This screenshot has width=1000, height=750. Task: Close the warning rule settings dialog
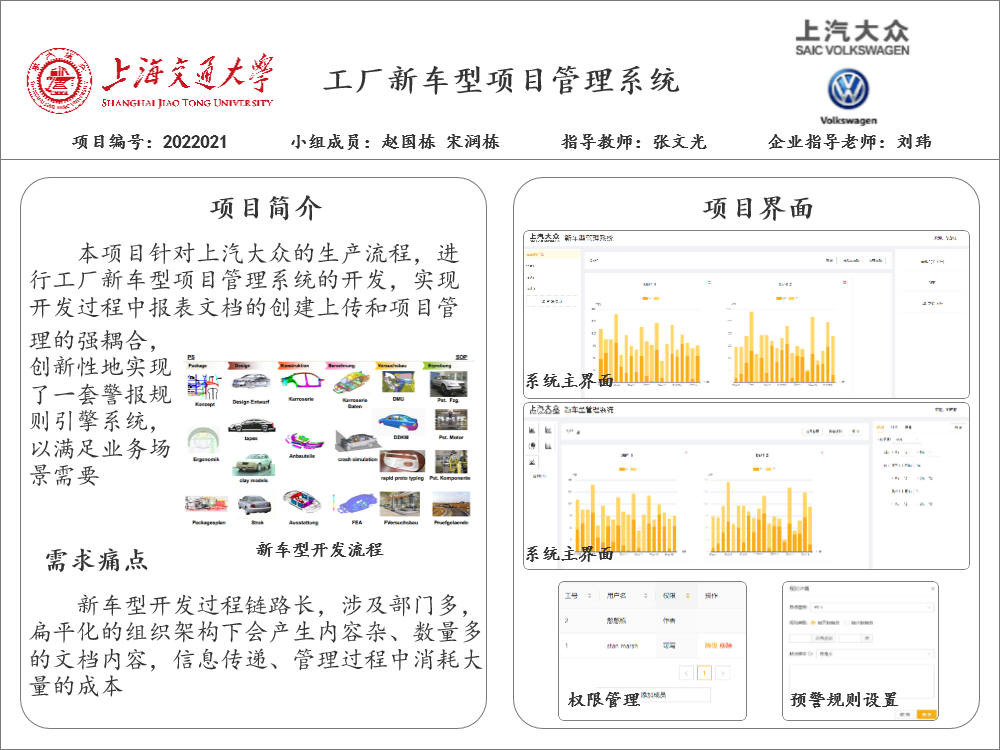click(931, 589)
